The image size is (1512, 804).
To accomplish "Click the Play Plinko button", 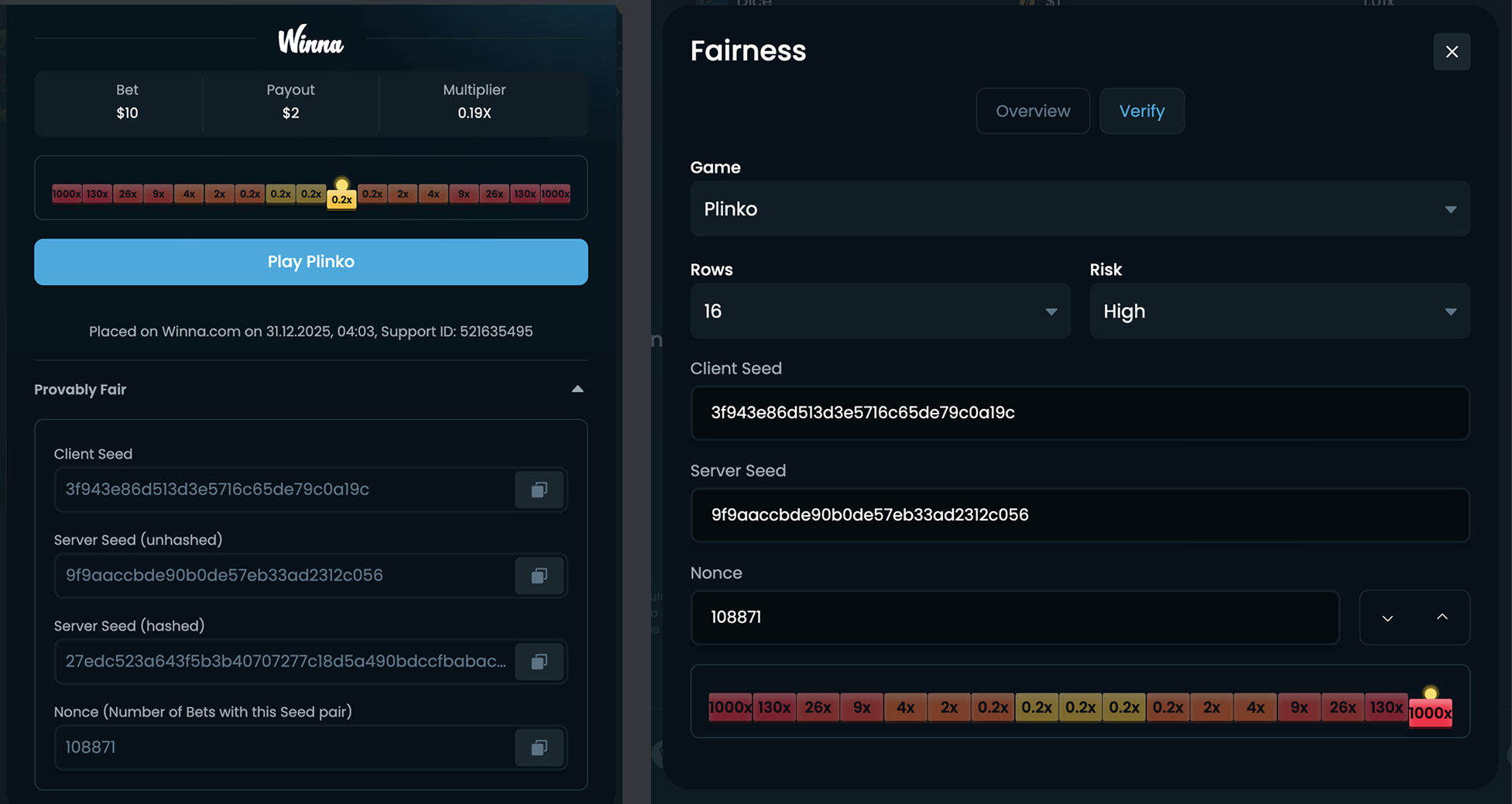I will point(311,262).
